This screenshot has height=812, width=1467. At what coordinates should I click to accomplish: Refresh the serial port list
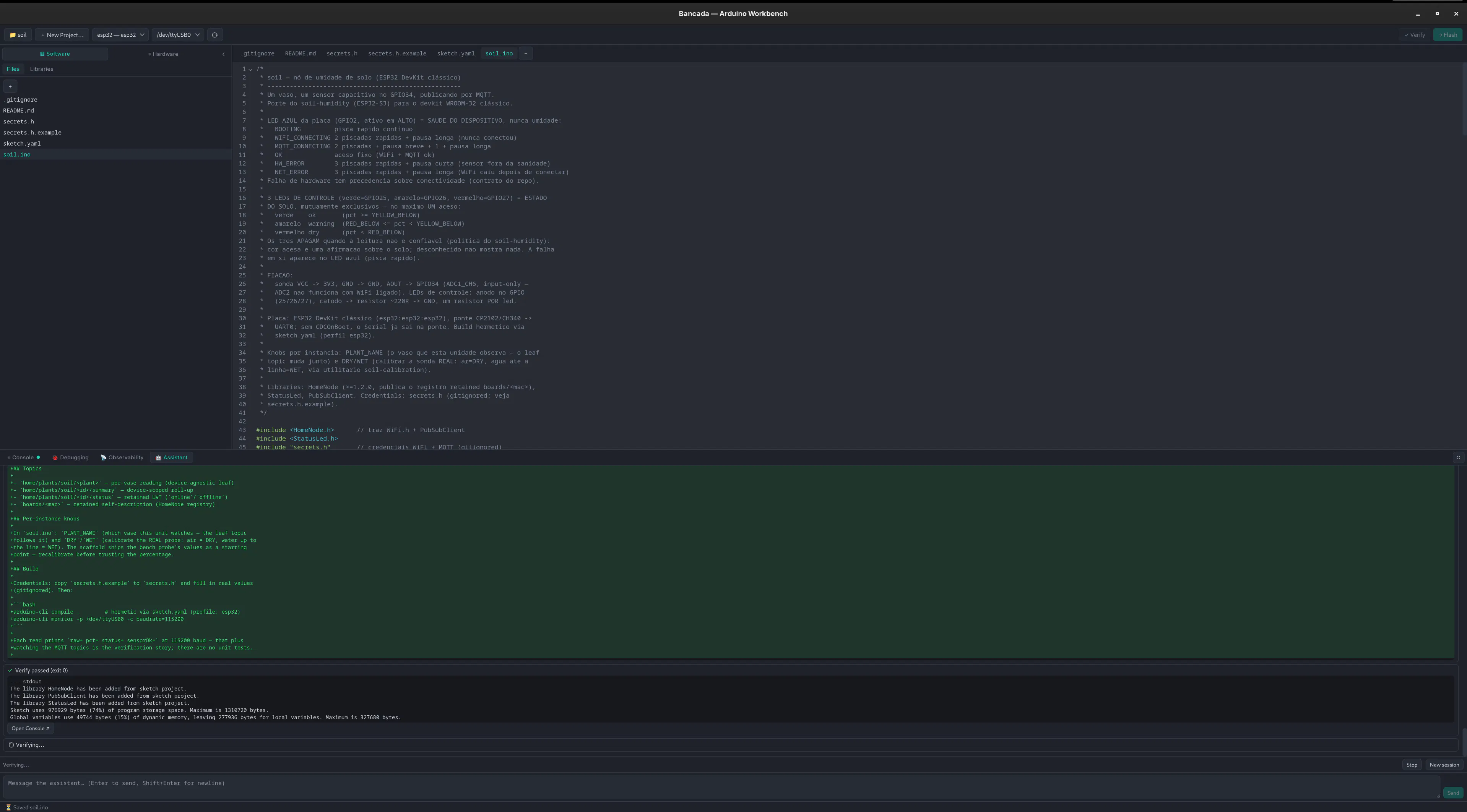[x=215, y=35]
